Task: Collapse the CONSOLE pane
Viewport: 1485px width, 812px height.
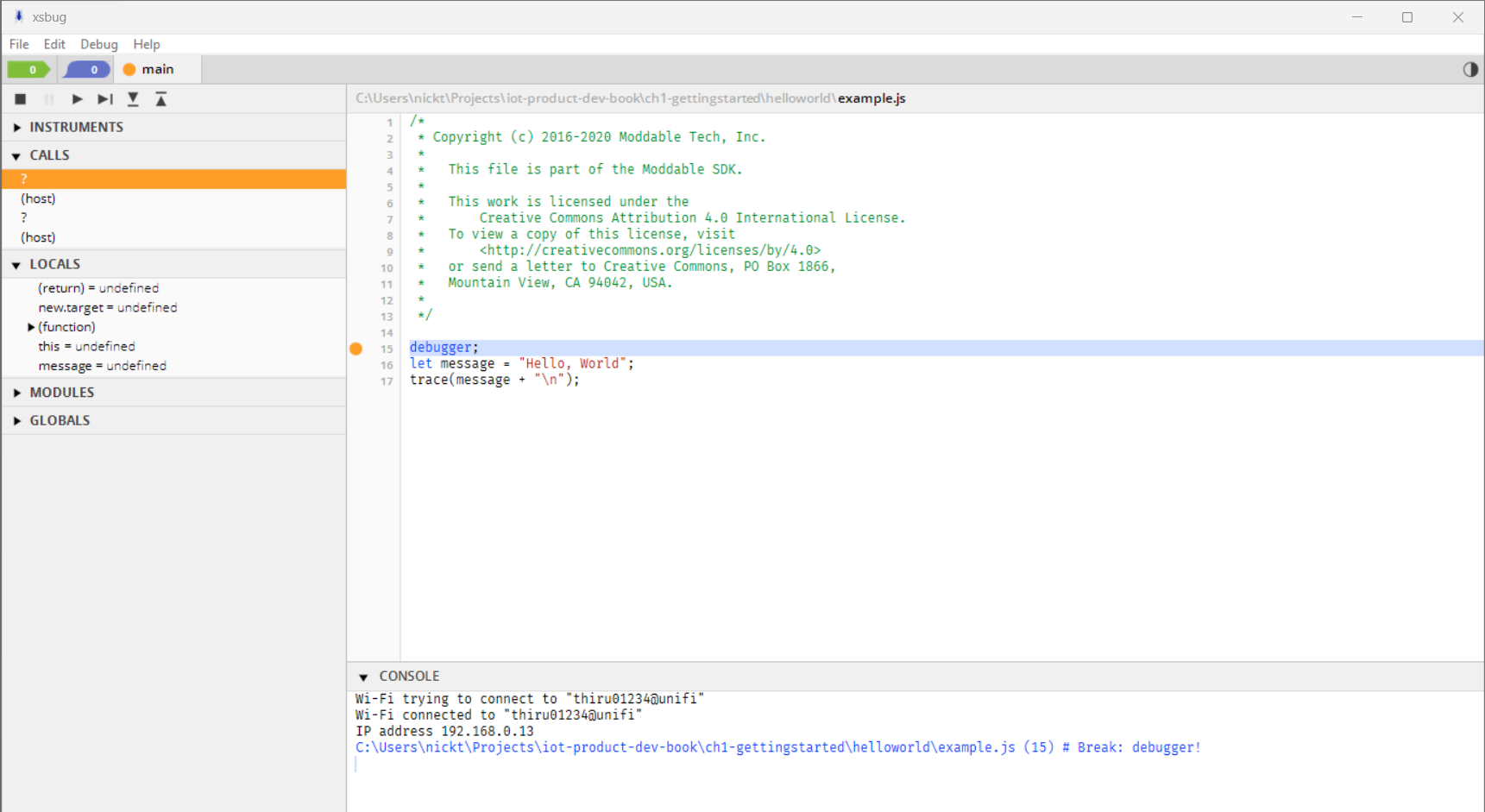Action: [x=364, y=677]
